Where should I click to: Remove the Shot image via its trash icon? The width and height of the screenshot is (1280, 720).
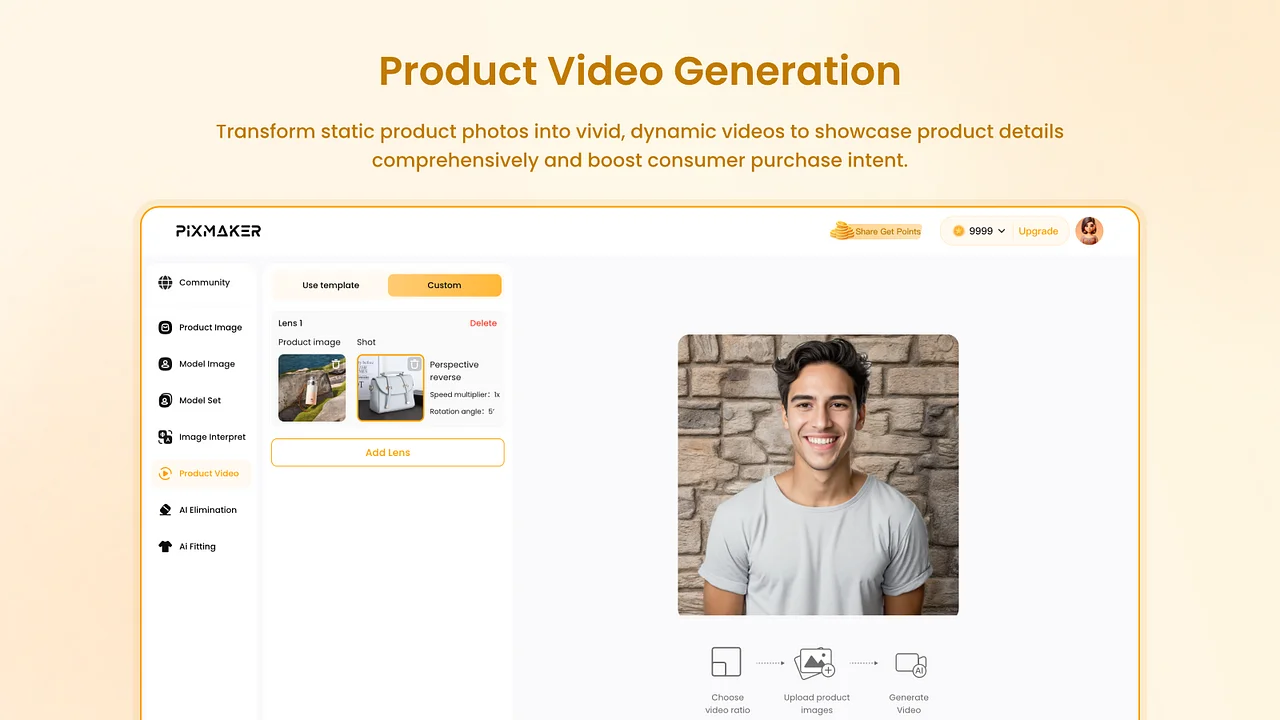pyautogui.click(x=414, y=364)
